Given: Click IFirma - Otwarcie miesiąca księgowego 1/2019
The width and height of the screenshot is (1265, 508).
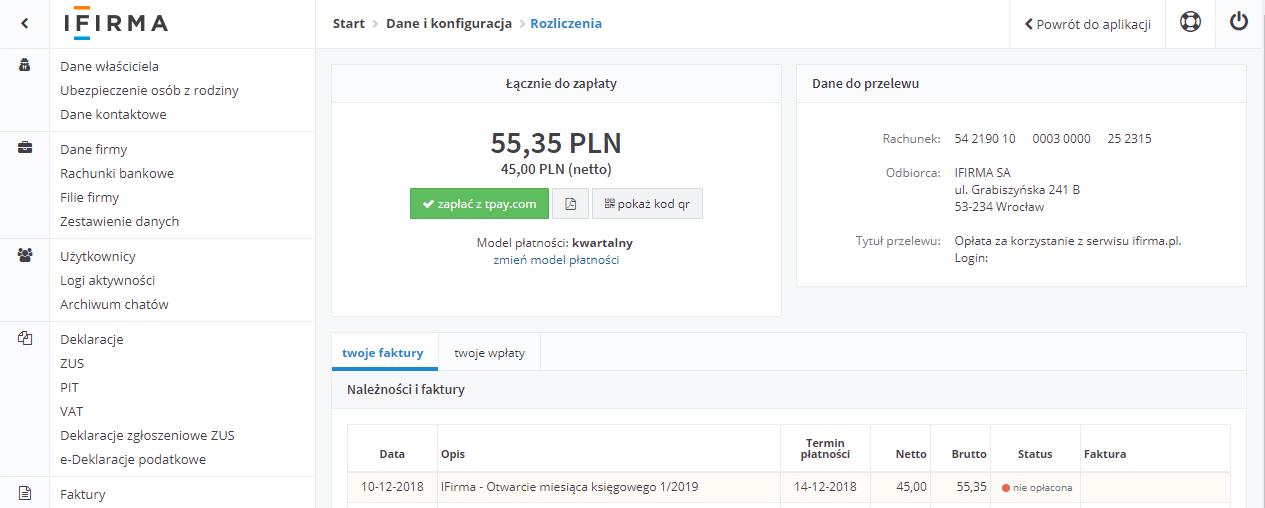Looking at the screenshot, I should [x=569, y=487].
